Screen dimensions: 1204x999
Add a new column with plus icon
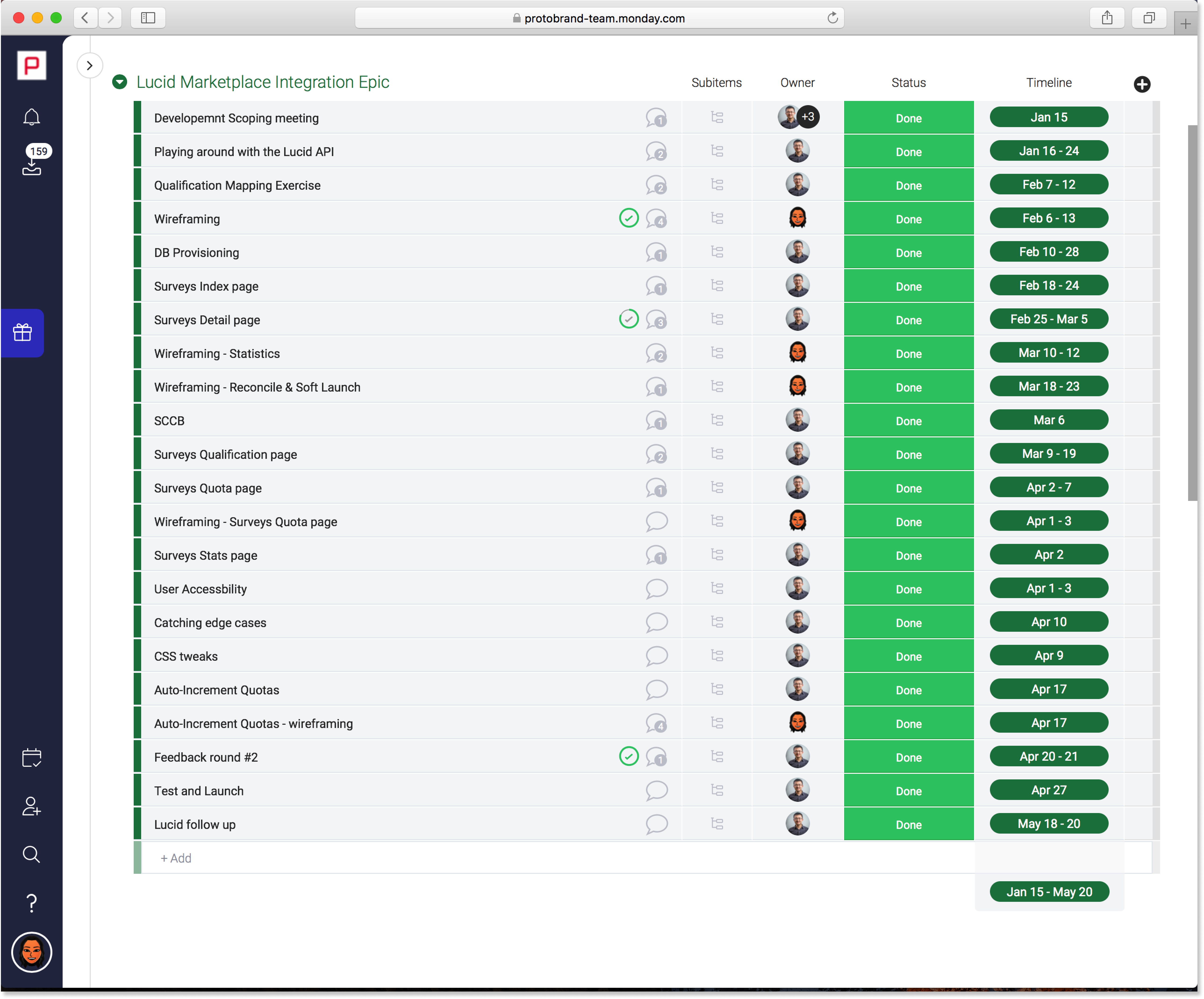point(1142,84)
